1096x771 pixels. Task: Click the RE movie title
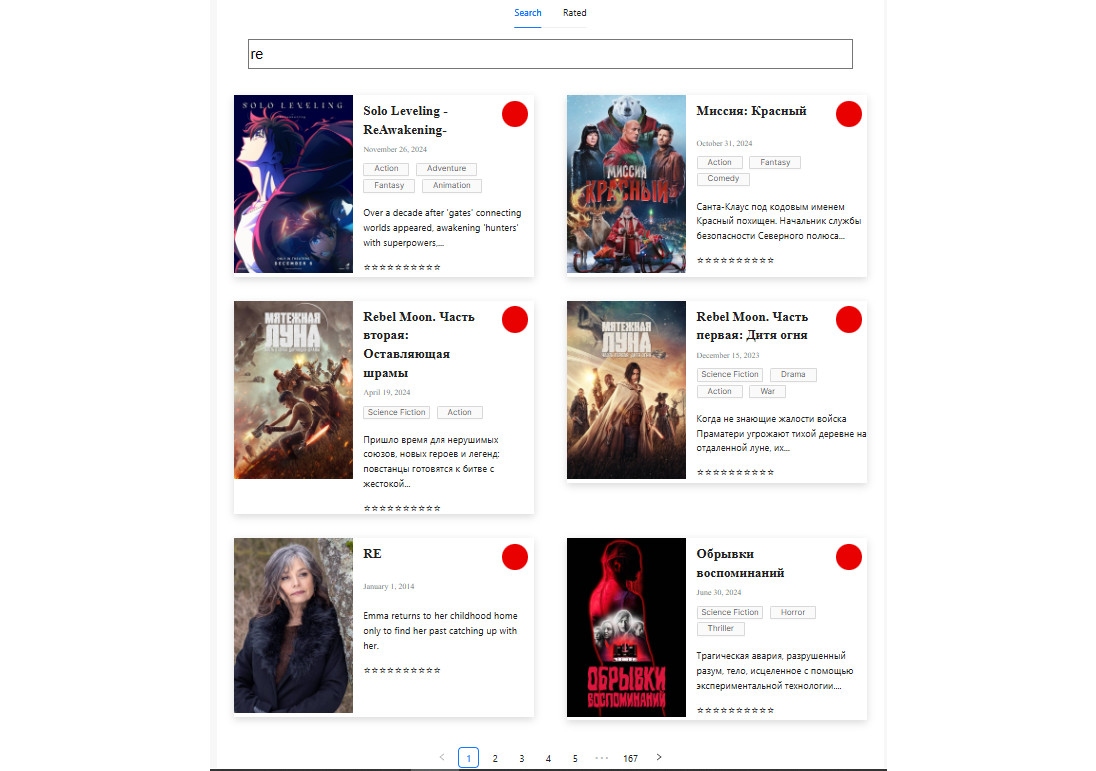(x=372, y=554)
